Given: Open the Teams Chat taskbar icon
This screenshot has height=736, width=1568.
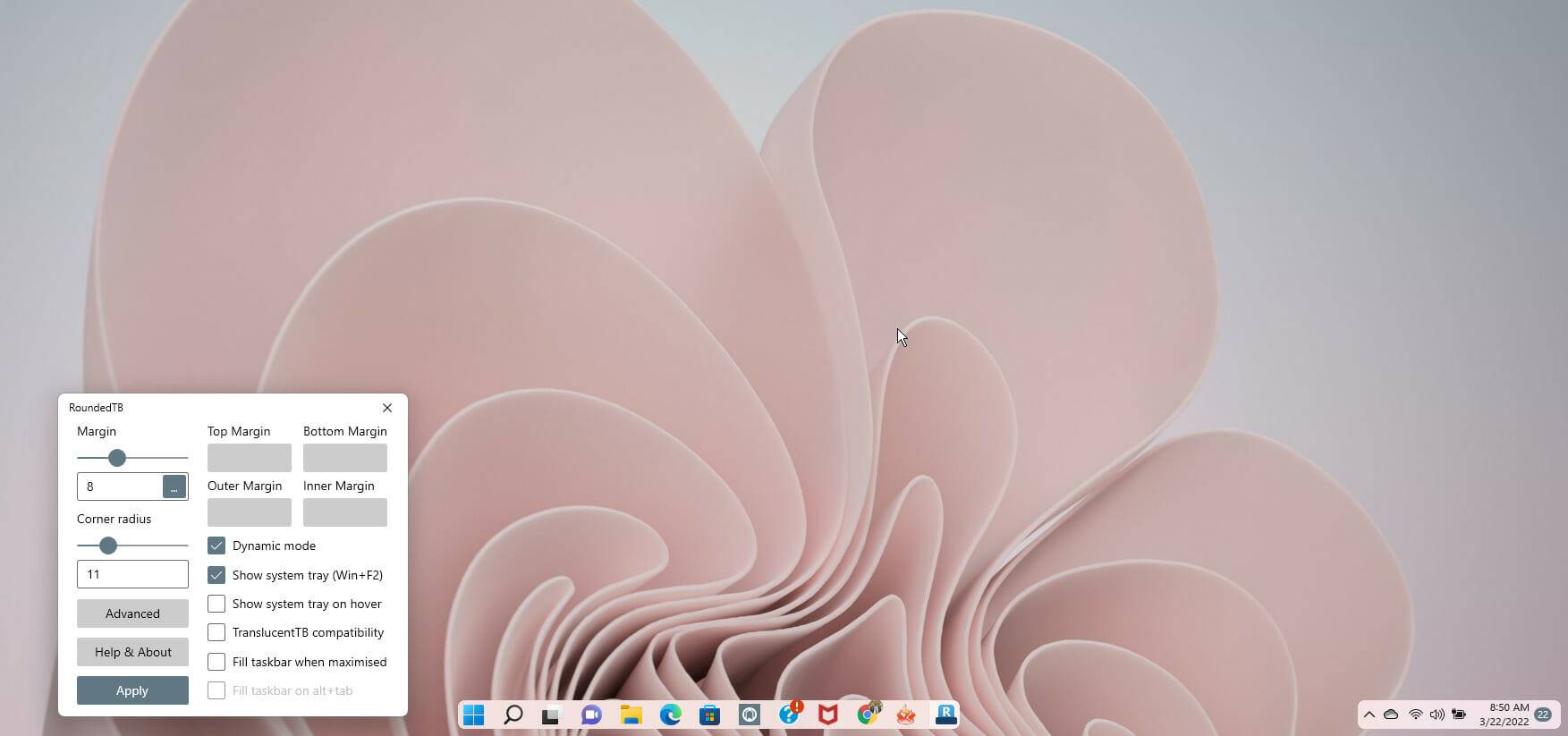Looking at the screenshot, I should [x=591, y=715].
